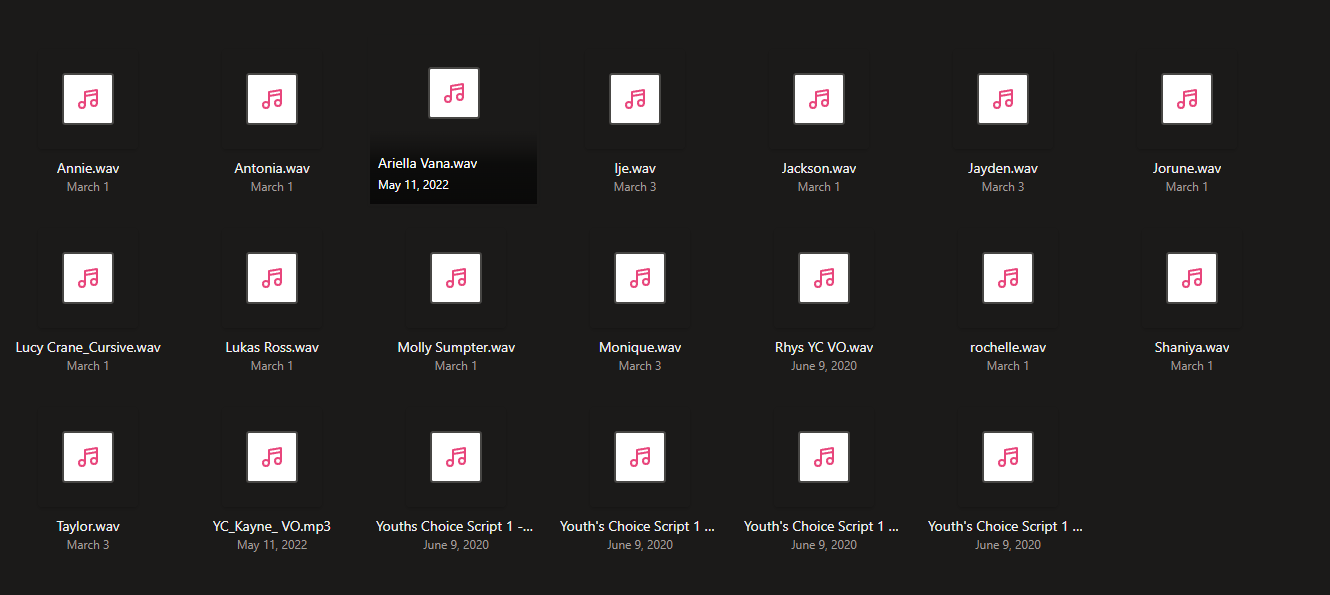Select the Antonia.wav music icon

point(272,99)
